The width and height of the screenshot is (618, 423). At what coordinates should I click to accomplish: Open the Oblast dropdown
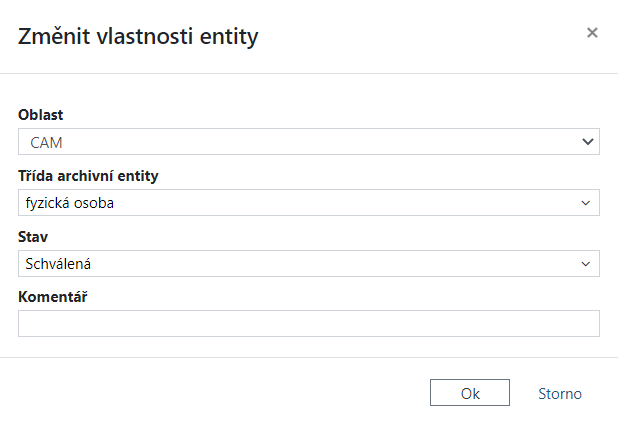(x=308, y=142)
